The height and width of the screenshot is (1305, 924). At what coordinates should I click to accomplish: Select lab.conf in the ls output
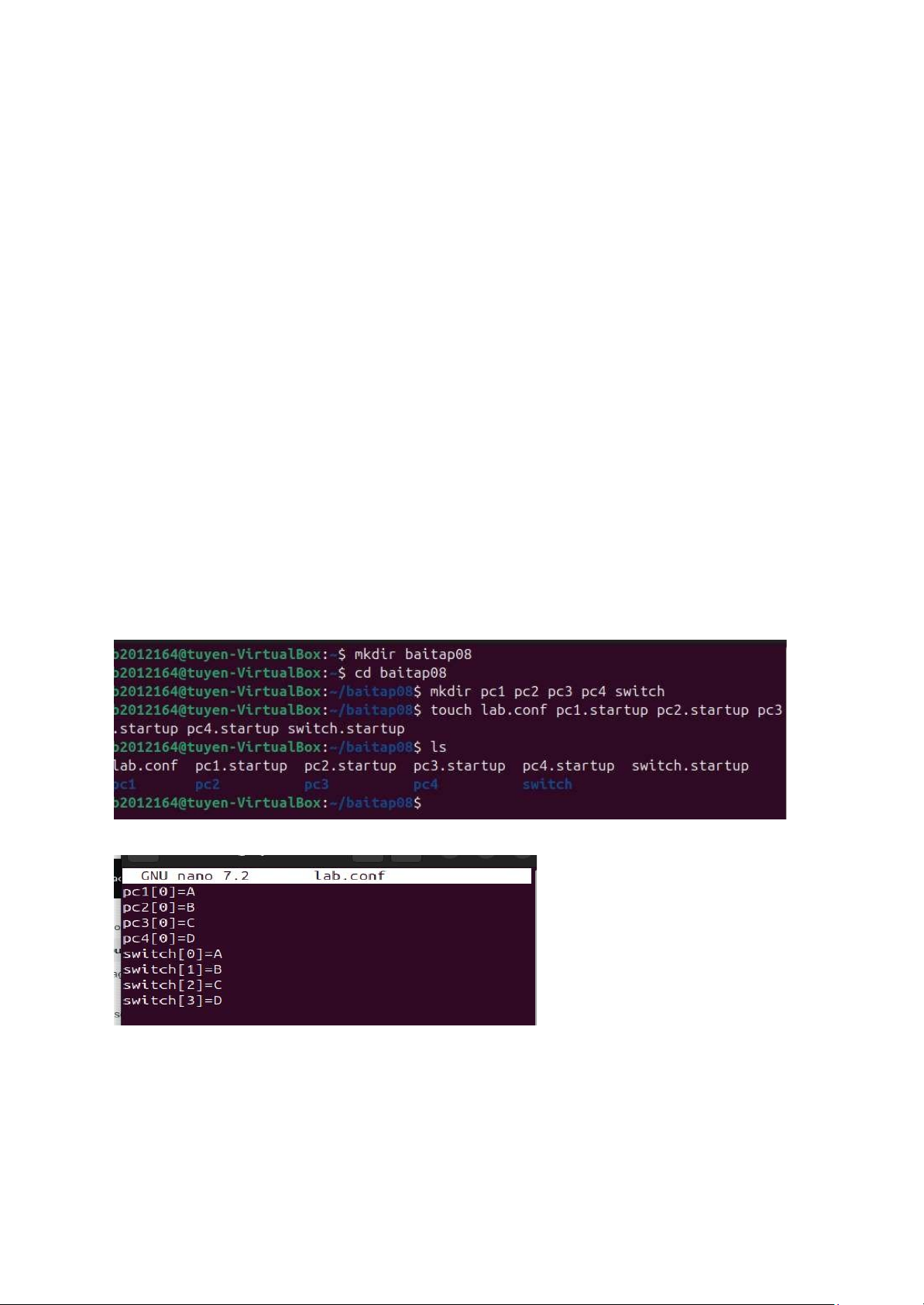pyautogui.click(x=146, y=766)
